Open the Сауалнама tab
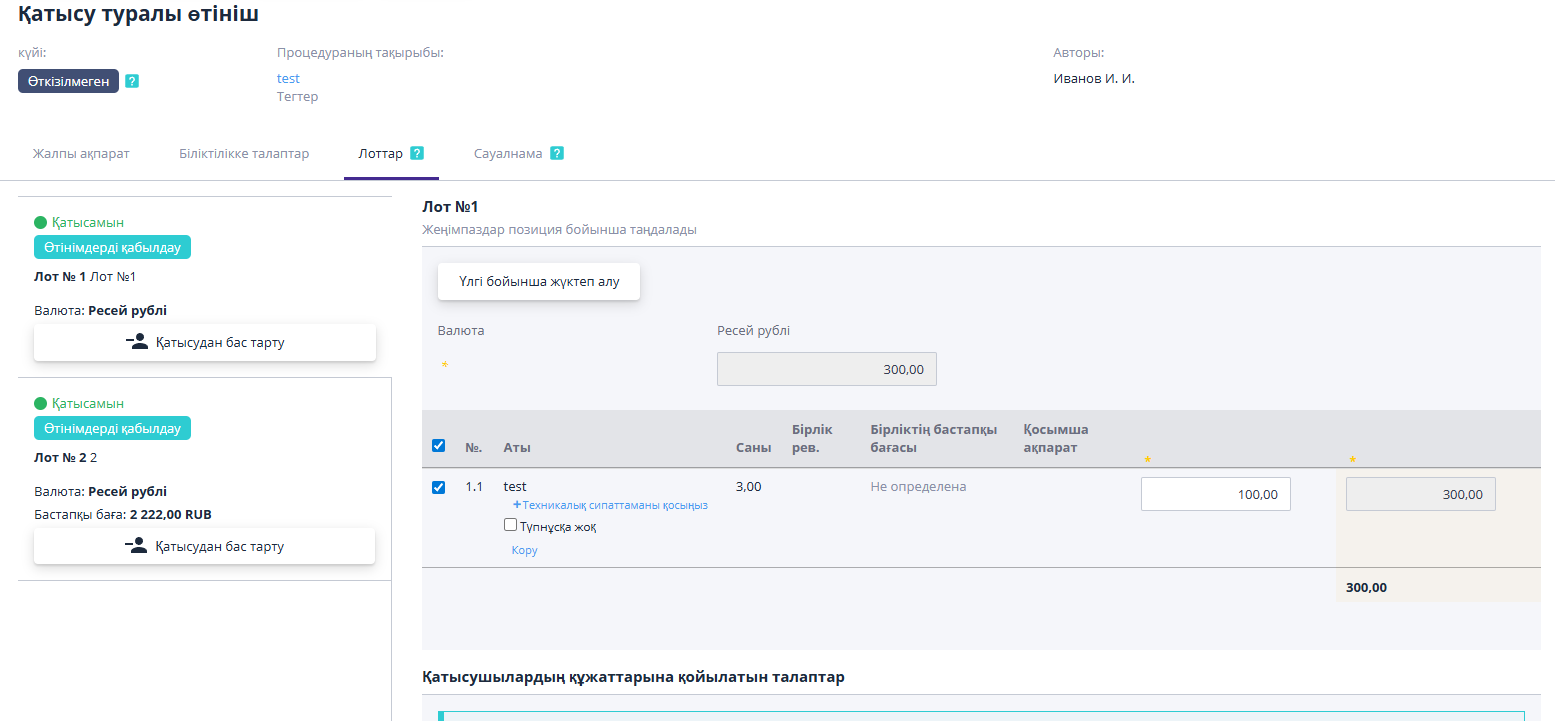This screenshot has width=1555, height=721. coord(508,154)
